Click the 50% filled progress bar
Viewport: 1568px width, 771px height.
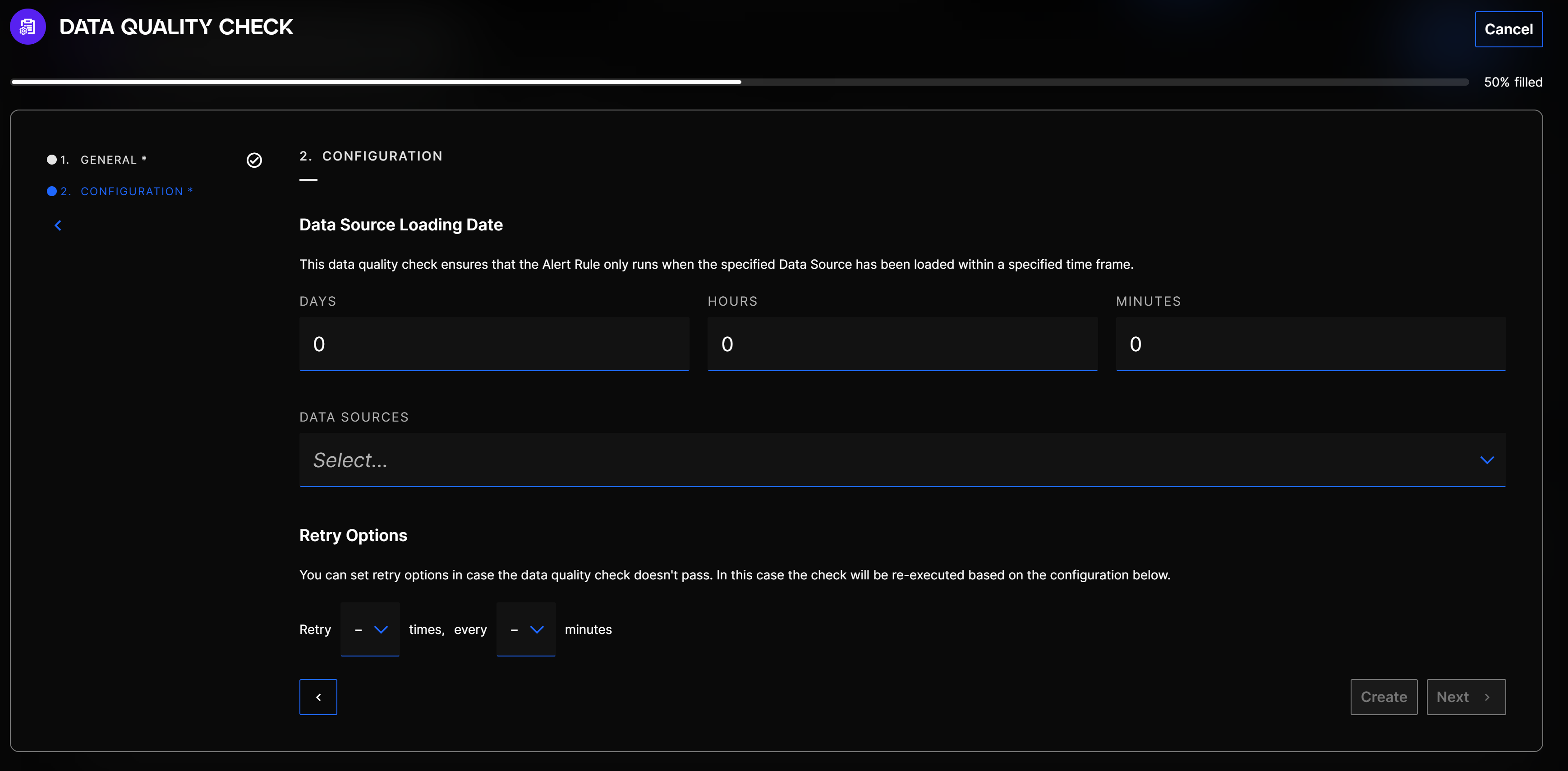(x=740, y=82)
